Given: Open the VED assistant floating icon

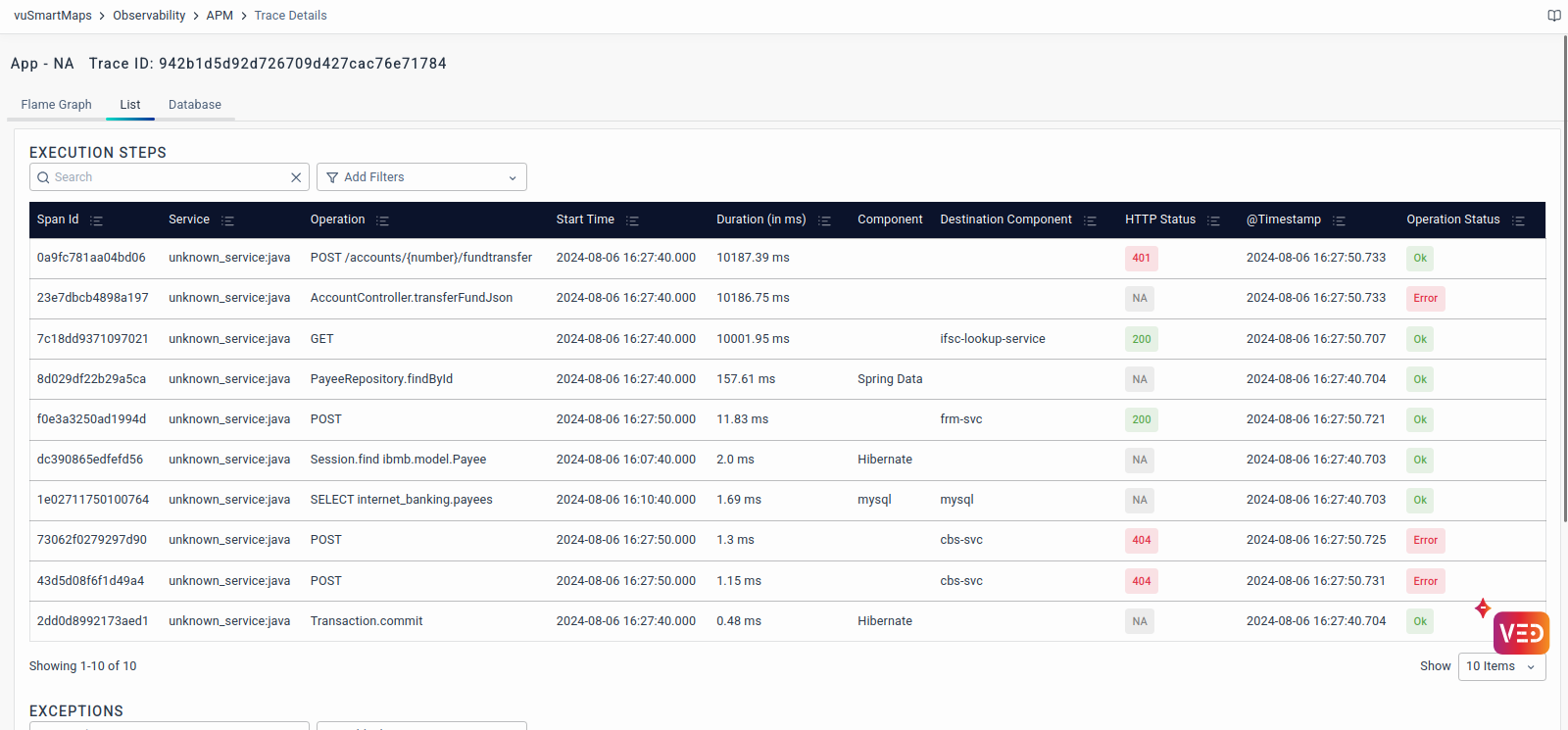Looking at the screenshot, I should [x=1521, y=633].
